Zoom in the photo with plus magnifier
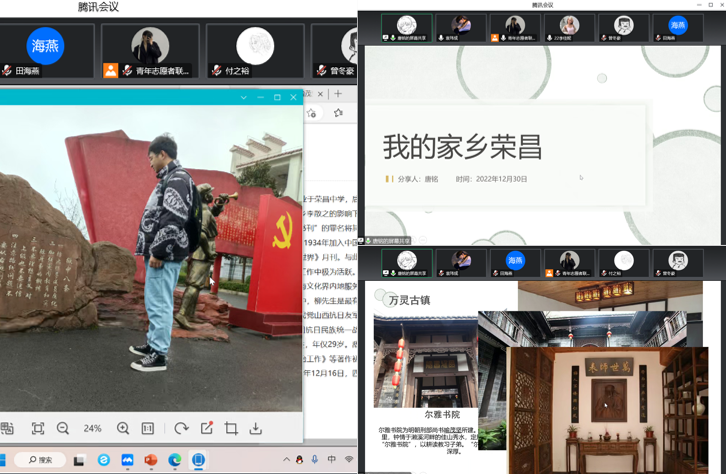This screenshot has width=726, height=474. 123,428
